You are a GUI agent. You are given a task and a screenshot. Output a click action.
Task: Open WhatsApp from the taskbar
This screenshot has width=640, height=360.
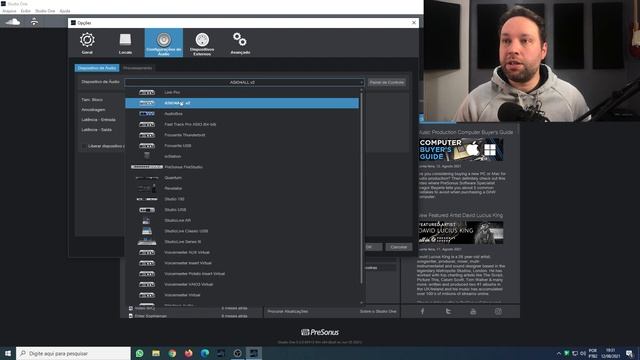click(140, 353)
